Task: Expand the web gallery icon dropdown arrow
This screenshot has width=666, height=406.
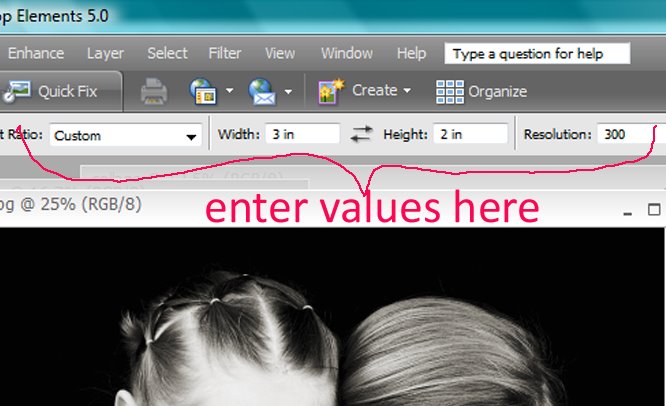Action: click(x=229, y=90)
